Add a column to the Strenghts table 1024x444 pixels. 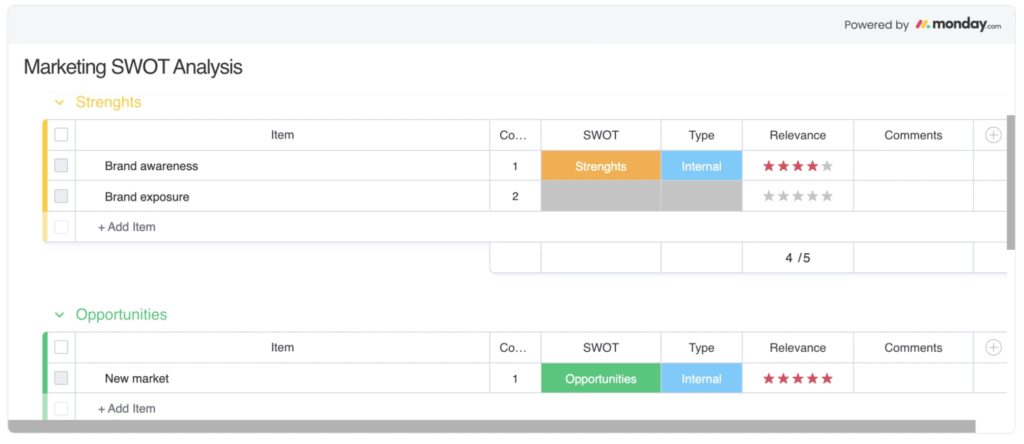coord(993,135)
